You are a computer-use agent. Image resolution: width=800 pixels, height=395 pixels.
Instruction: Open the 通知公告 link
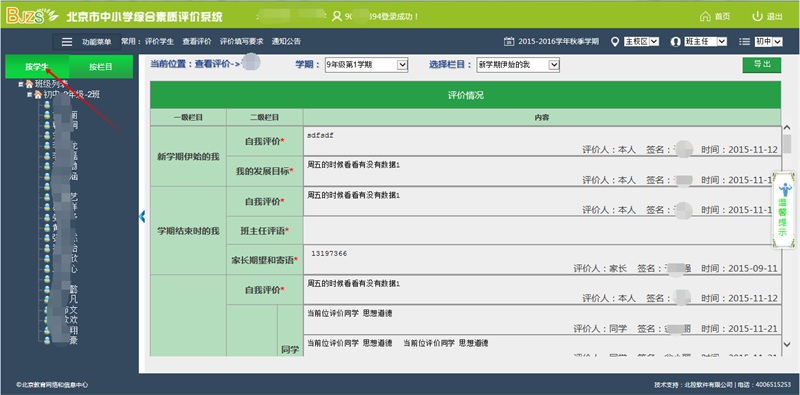click(286, 42)
